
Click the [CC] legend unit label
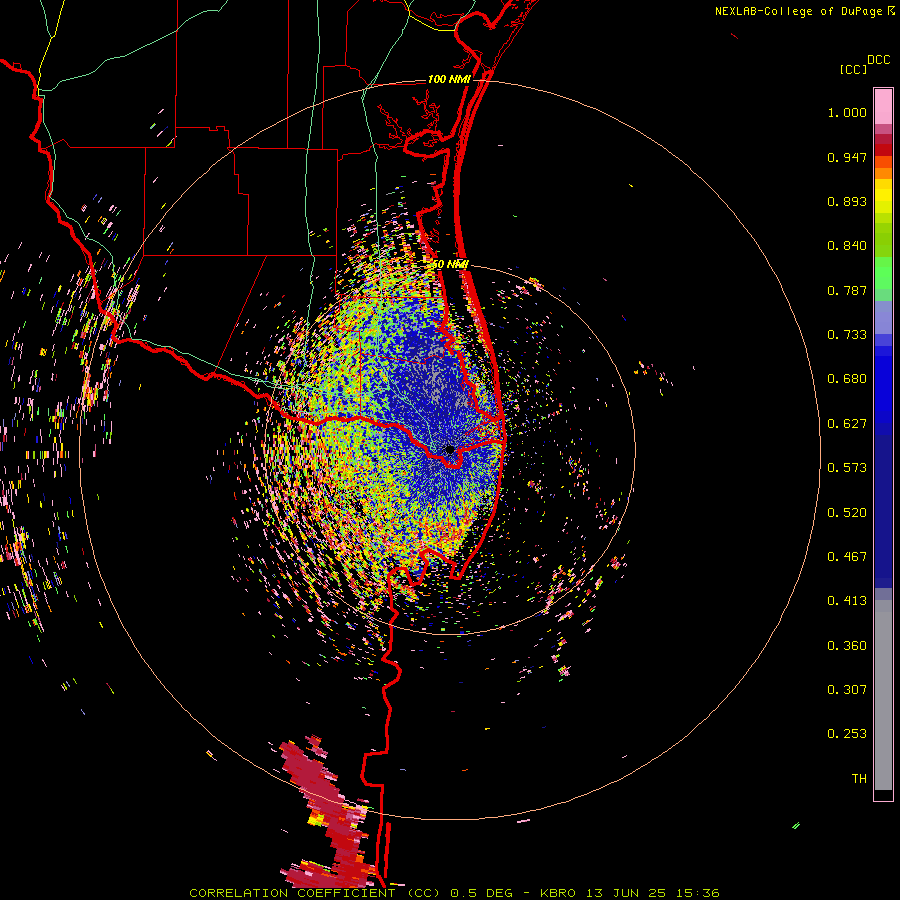(x=853, y=69)
